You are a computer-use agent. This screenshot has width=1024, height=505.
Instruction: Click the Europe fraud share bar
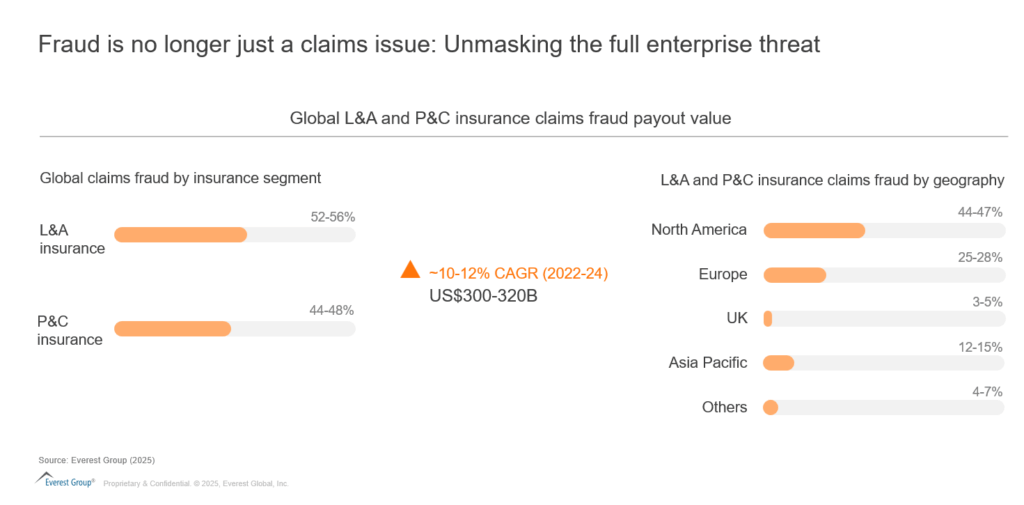(x=883, y=275)
